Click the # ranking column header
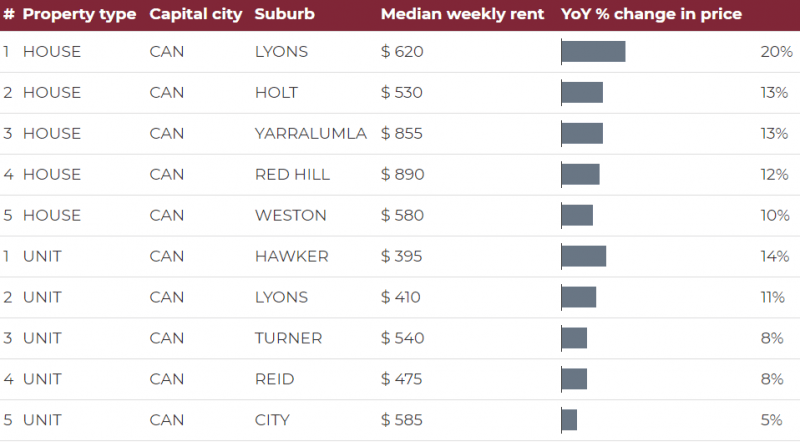This screenshot has height=442, width=800. (x=8, y=14)
